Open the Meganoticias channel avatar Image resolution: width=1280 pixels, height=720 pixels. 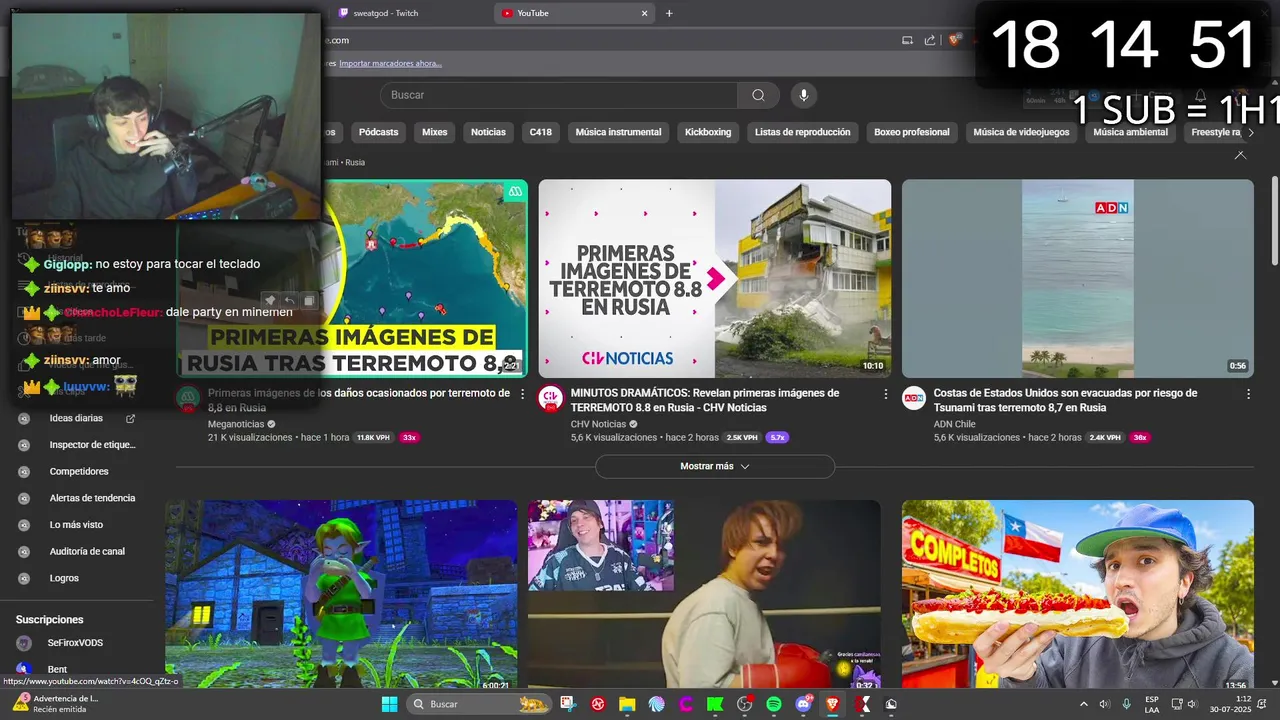(x=188, y=398)
